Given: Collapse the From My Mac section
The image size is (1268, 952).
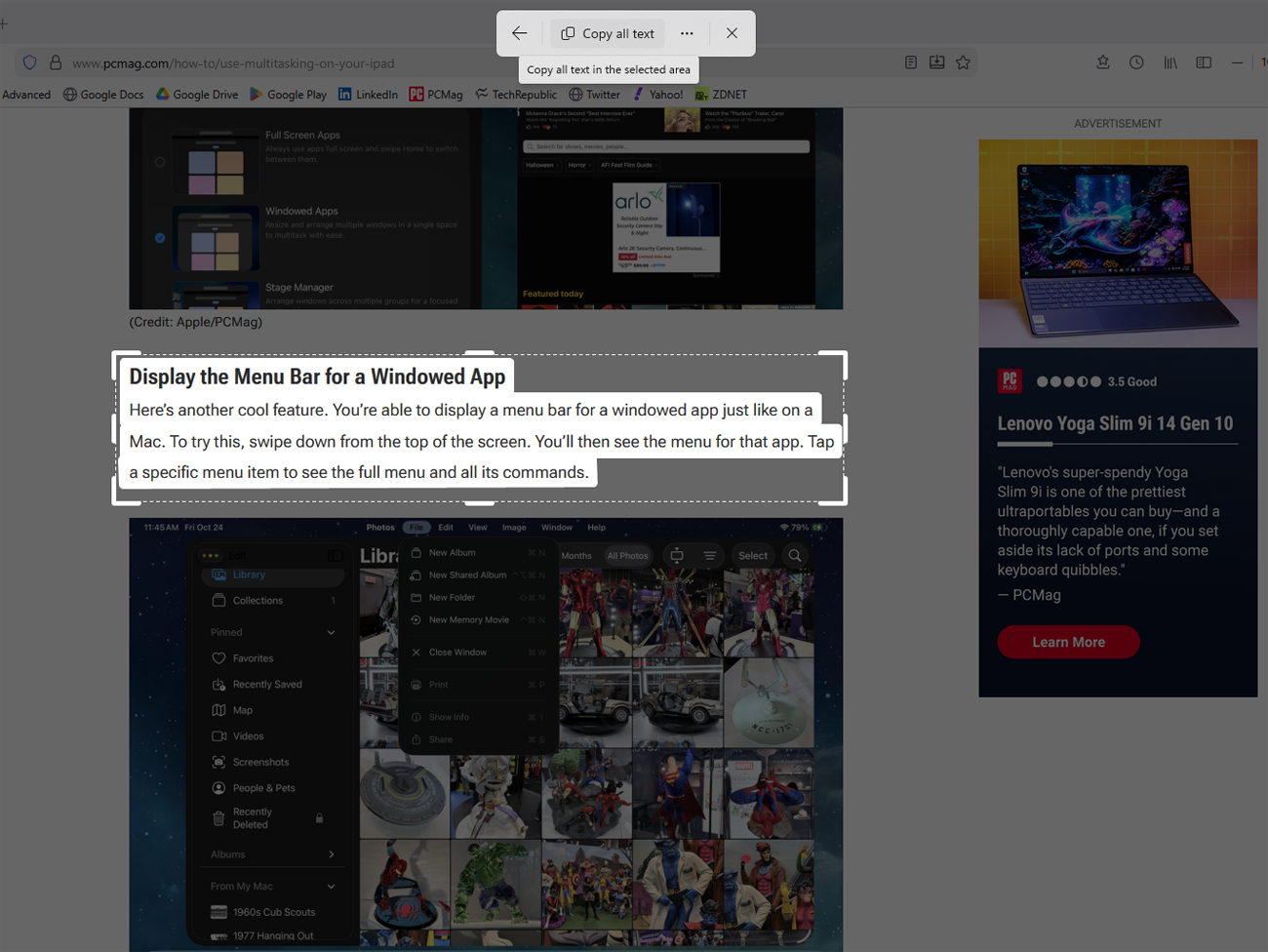Looking at the screenshot, I should [x=331, y=887].
